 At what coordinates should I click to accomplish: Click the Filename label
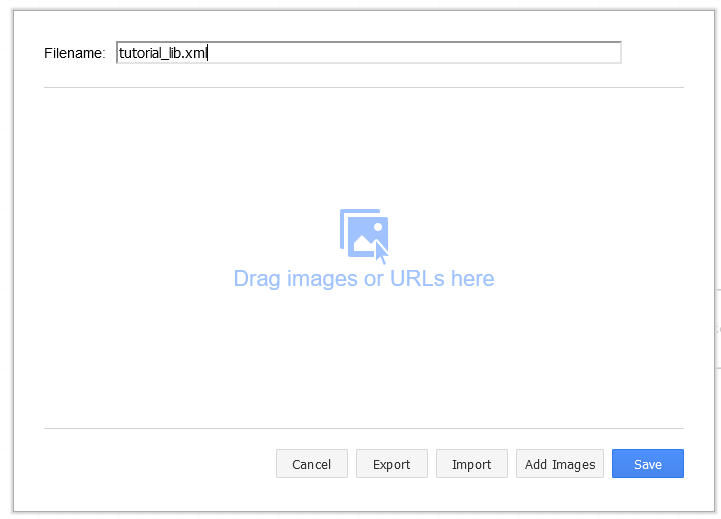(74, 53)
